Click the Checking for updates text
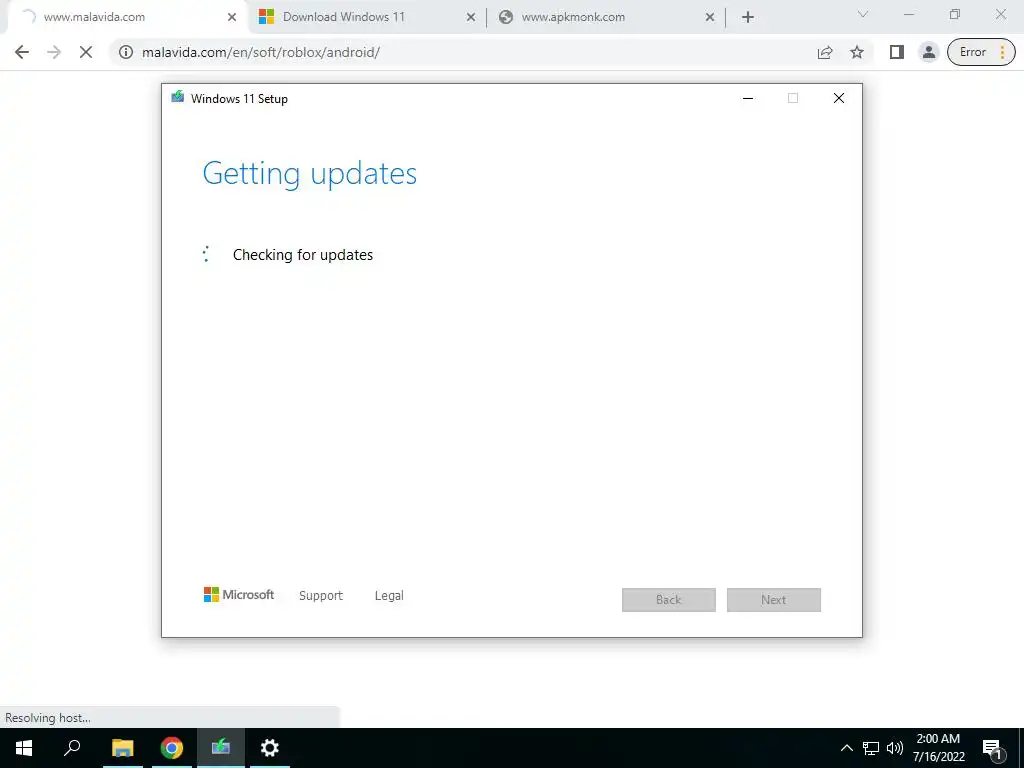The width and height of the screenshot is (1024, 768). [303, 255]
